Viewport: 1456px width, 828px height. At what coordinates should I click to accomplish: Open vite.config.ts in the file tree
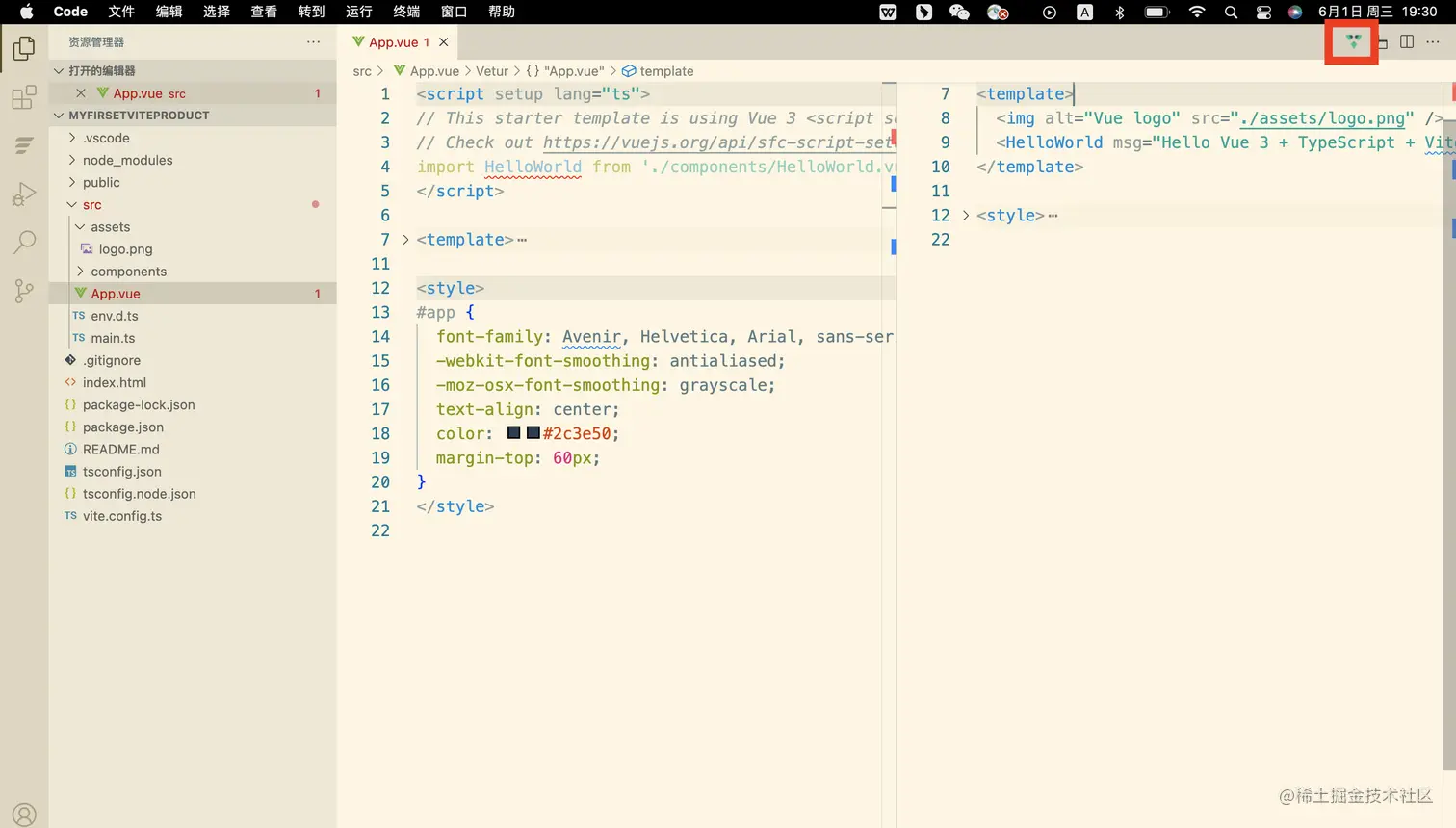coord(122,515)
